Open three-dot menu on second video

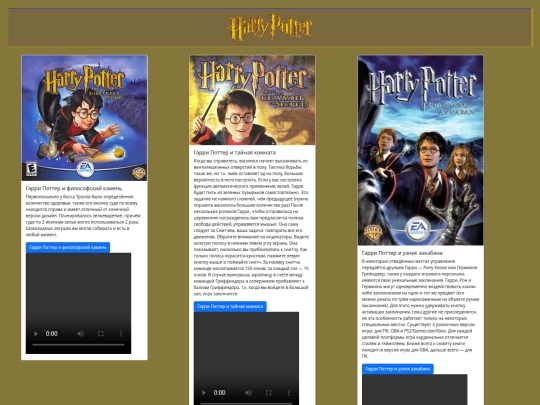click(x=289, y=393)
